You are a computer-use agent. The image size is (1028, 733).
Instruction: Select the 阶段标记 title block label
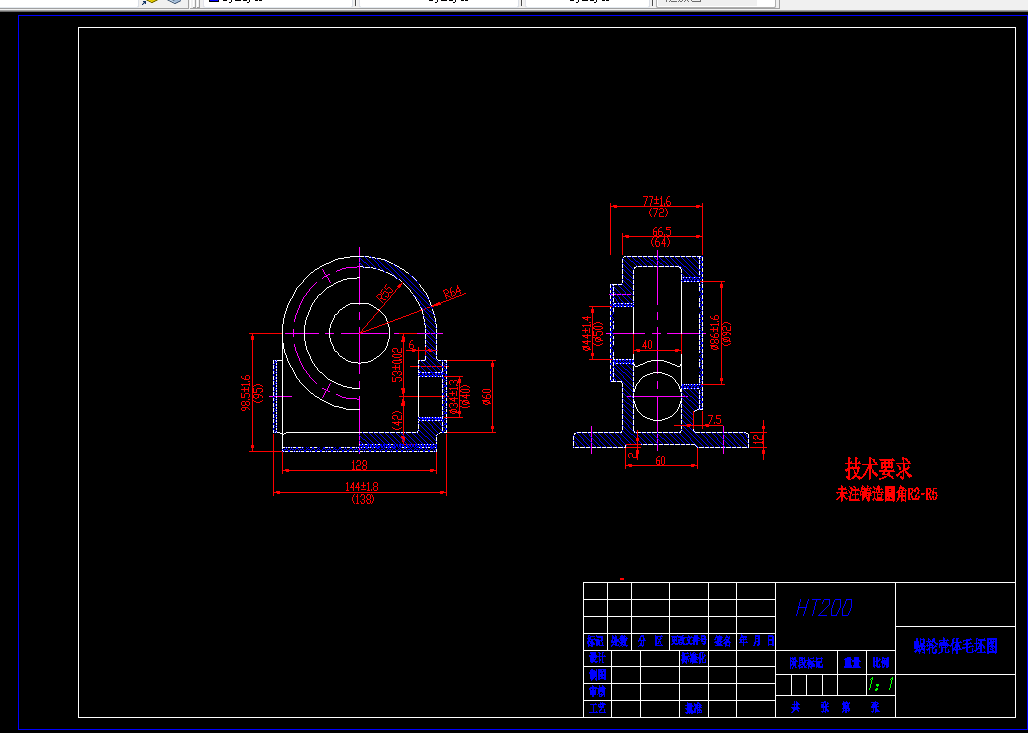(x=806, y=663)
